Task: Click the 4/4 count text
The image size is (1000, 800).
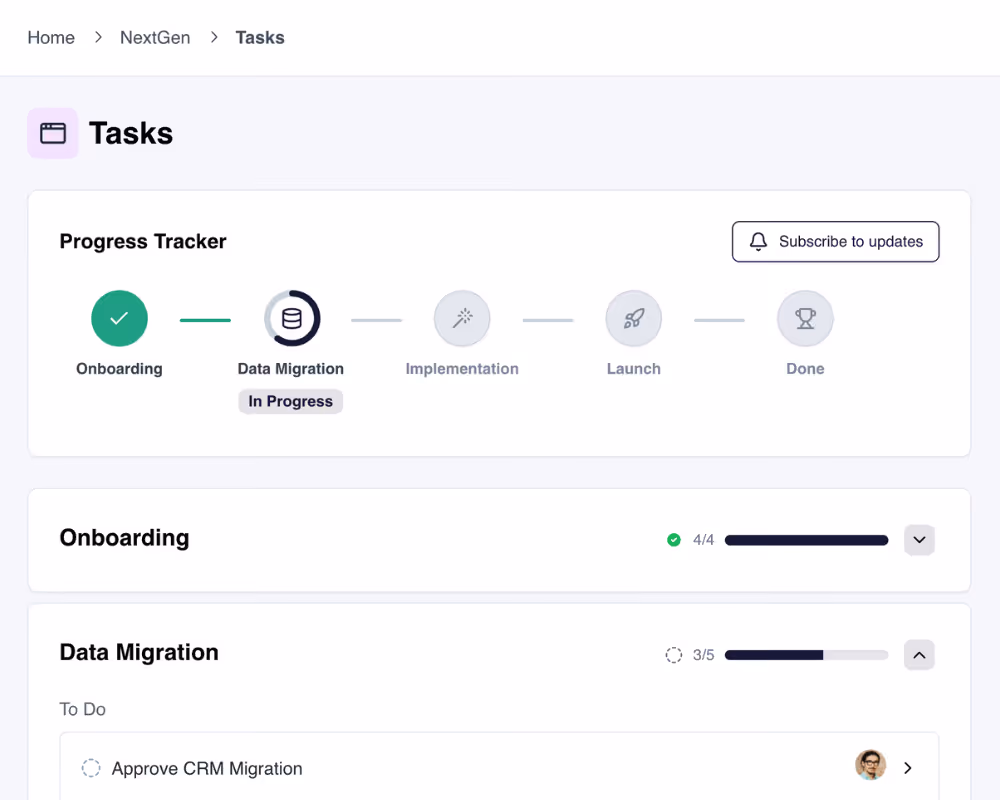Action: coord(703,540)
